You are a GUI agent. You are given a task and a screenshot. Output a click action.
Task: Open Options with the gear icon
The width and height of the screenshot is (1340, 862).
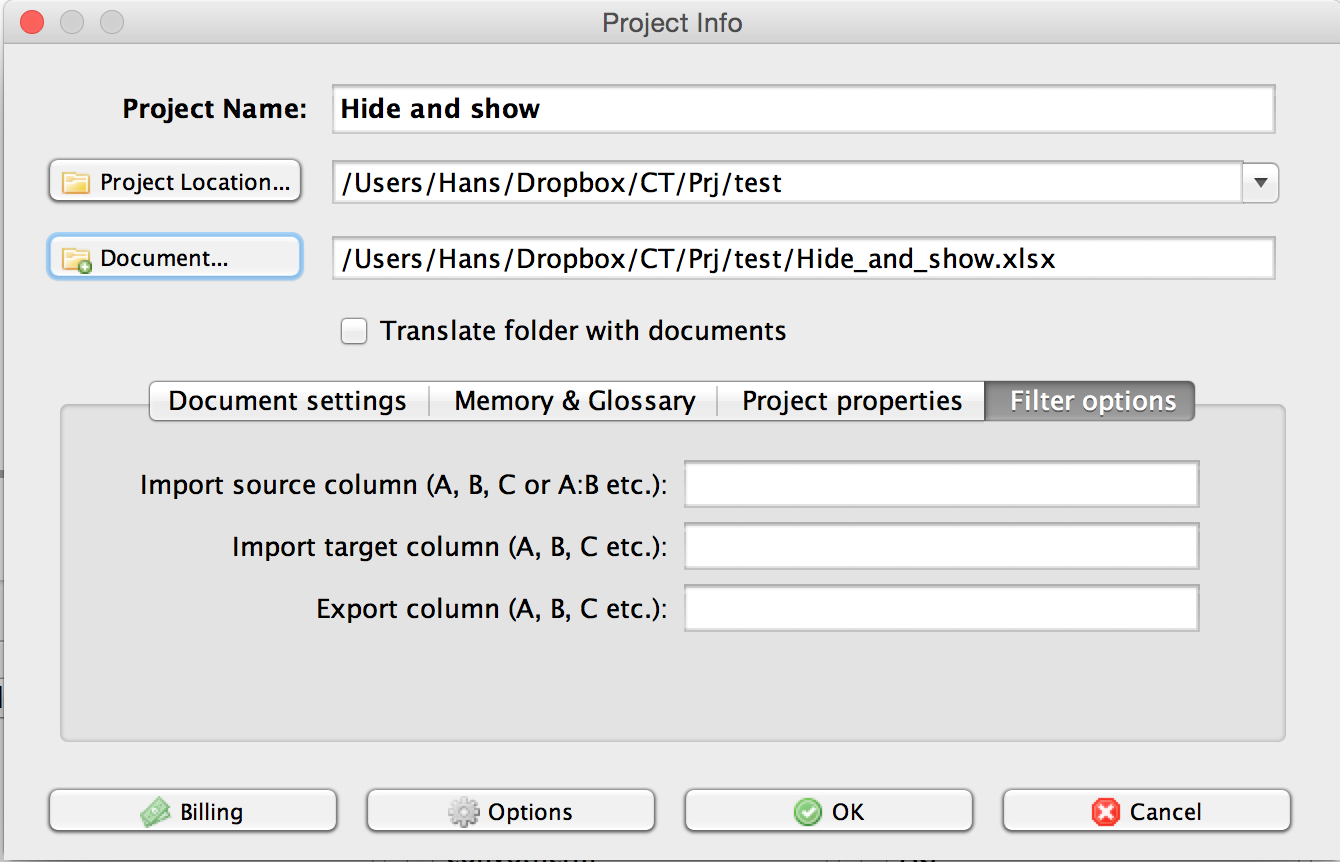(x=510, y=811)
